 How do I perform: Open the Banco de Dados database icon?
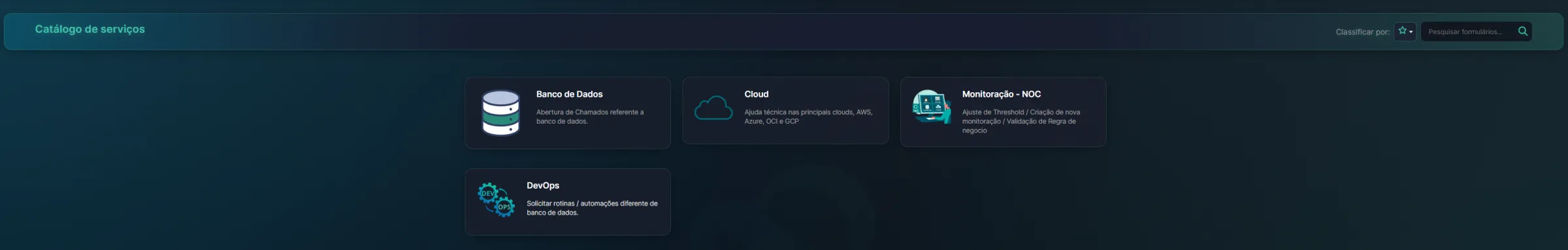point(500,113)
